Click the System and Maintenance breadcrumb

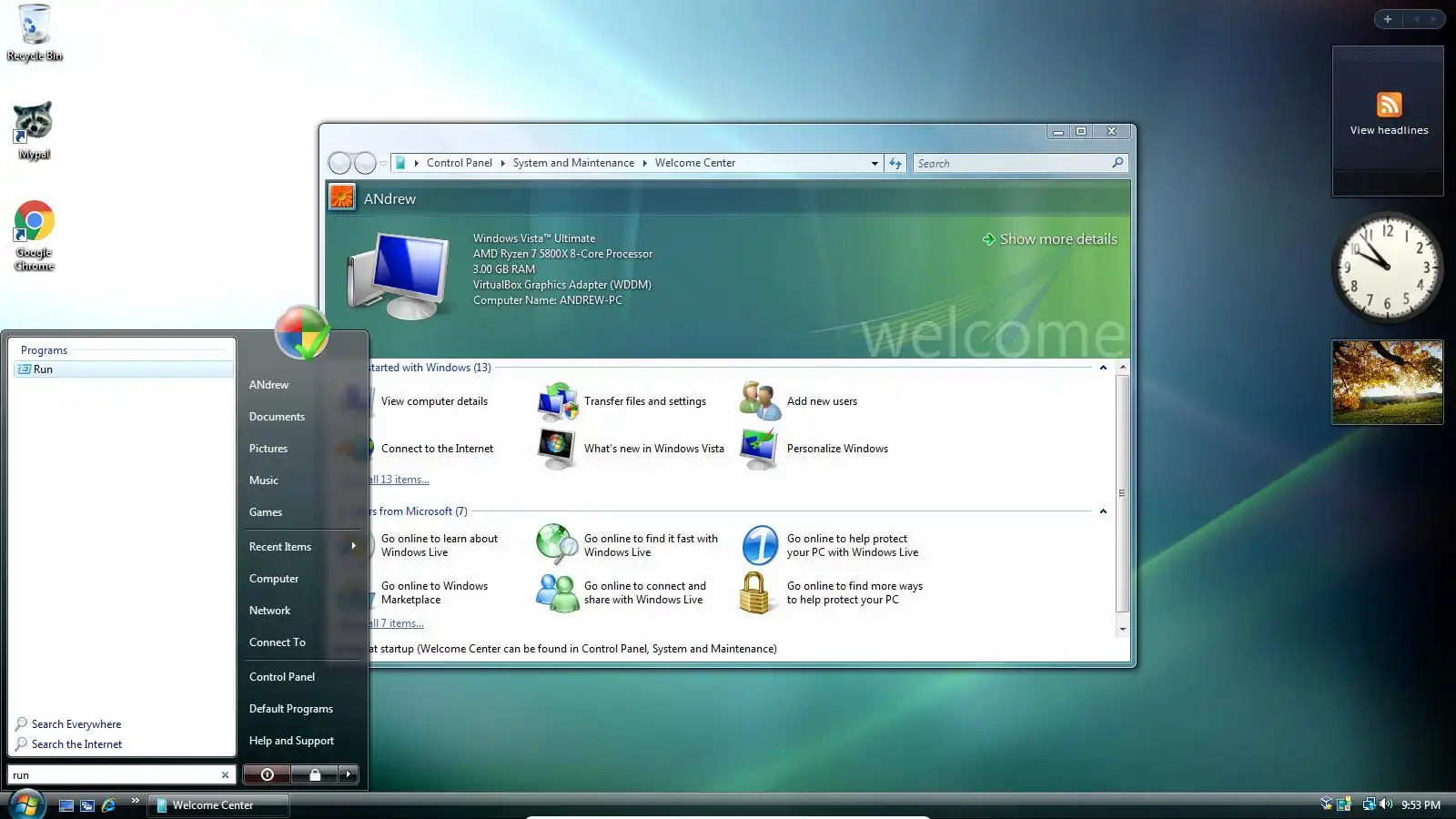pos(573,164)
